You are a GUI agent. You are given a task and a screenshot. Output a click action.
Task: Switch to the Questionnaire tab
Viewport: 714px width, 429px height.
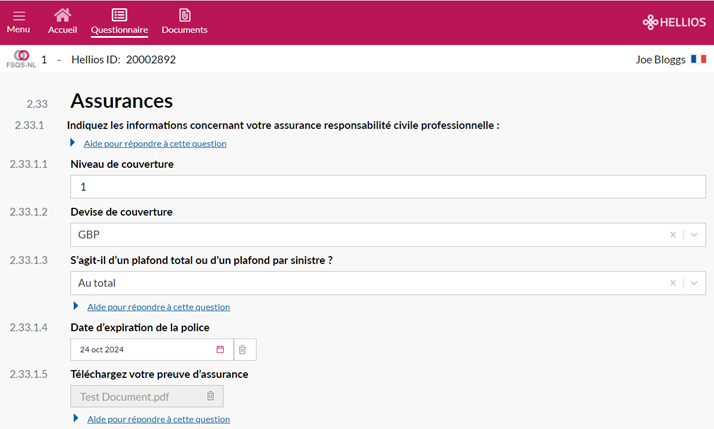119,21
